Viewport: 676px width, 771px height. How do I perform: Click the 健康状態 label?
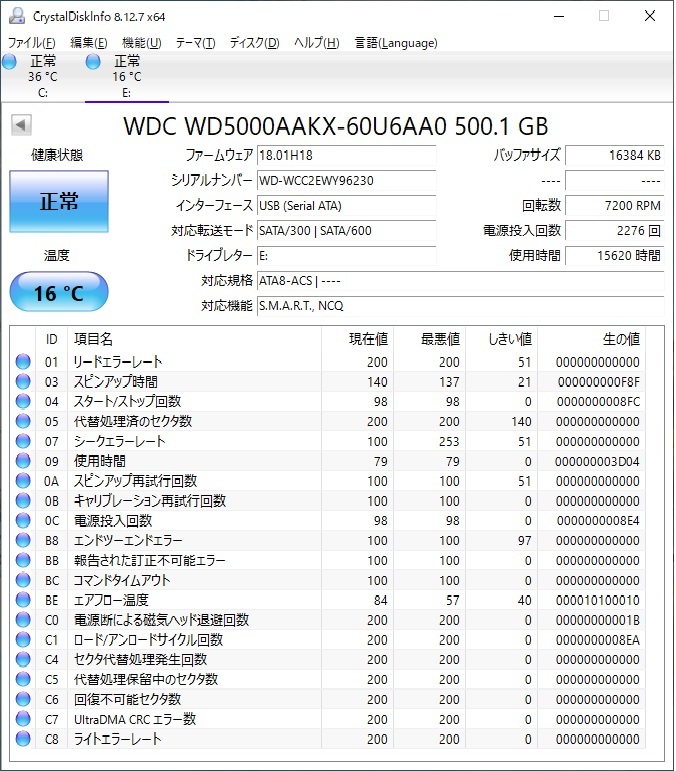coord(57,155)
